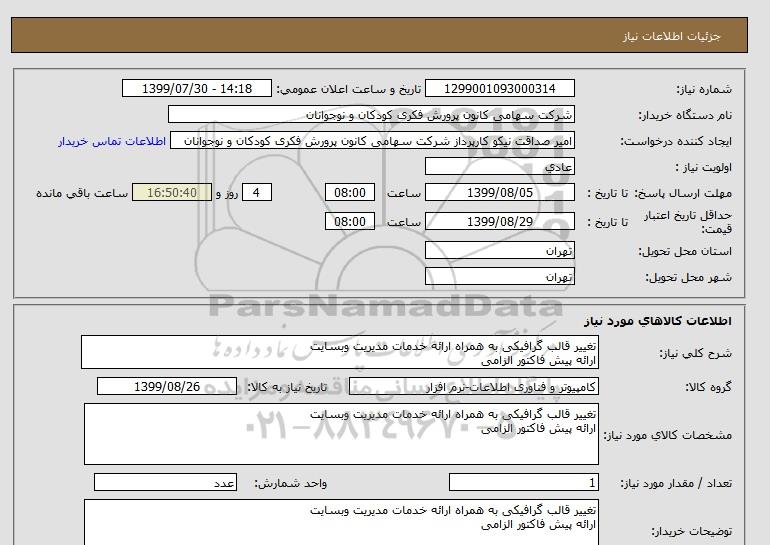Select the goods need date 1399/08/26
Viewport: 770px width, 545px height.
[167, 386]
